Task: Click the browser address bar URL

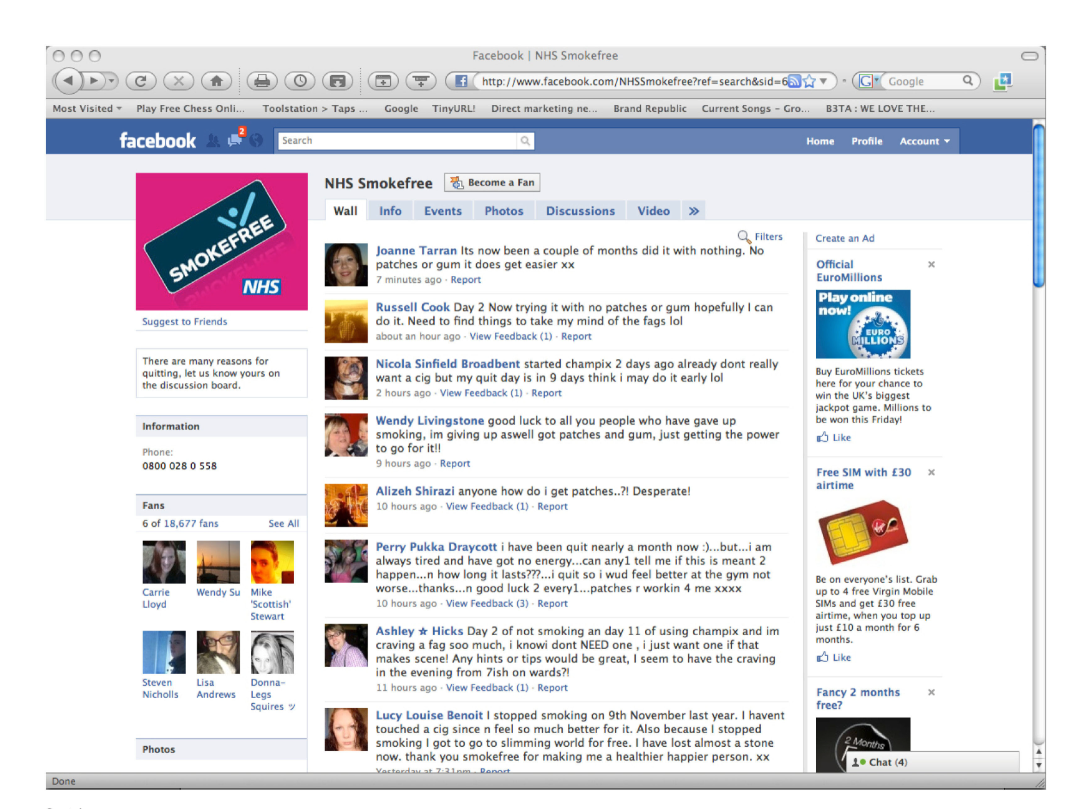Action: 634,81
